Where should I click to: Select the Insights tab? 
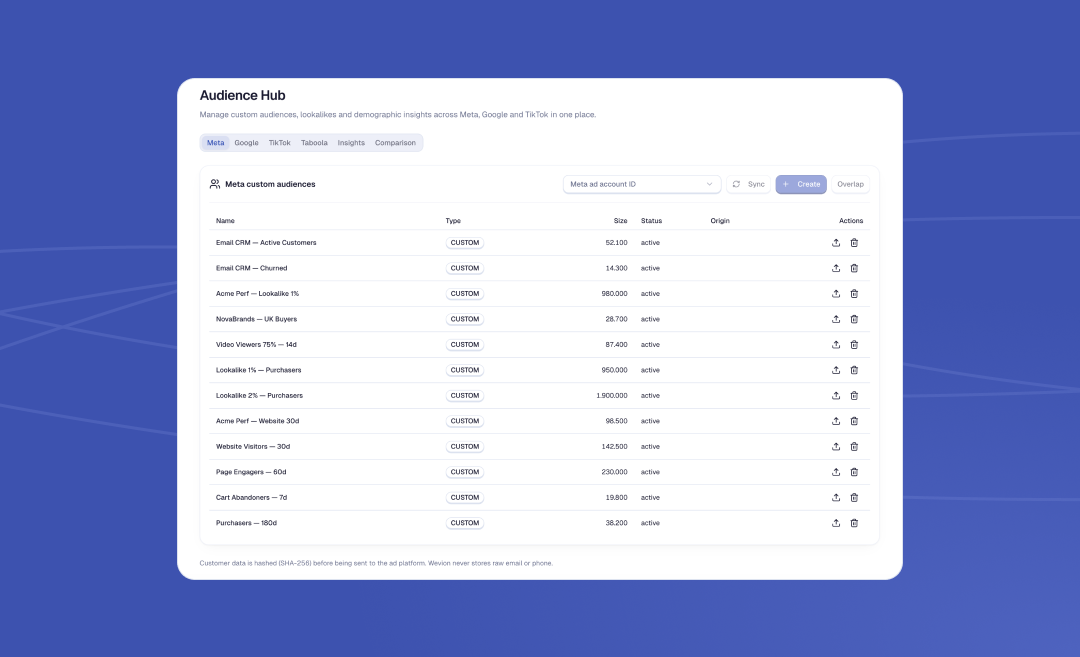coord(351,143)
